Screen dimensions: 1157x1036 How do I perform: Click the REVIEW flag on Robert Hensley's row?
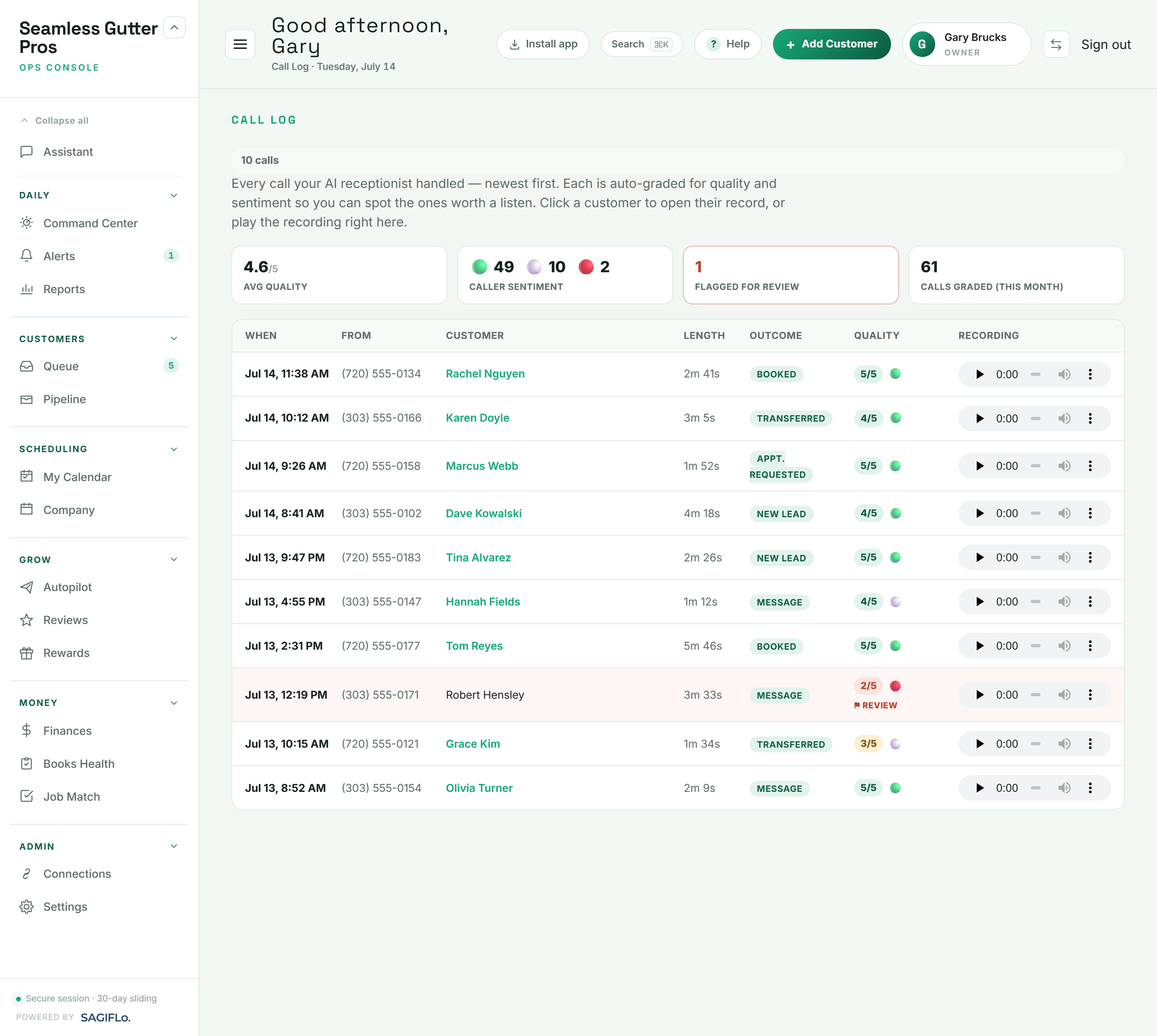(x=876, y=706)
